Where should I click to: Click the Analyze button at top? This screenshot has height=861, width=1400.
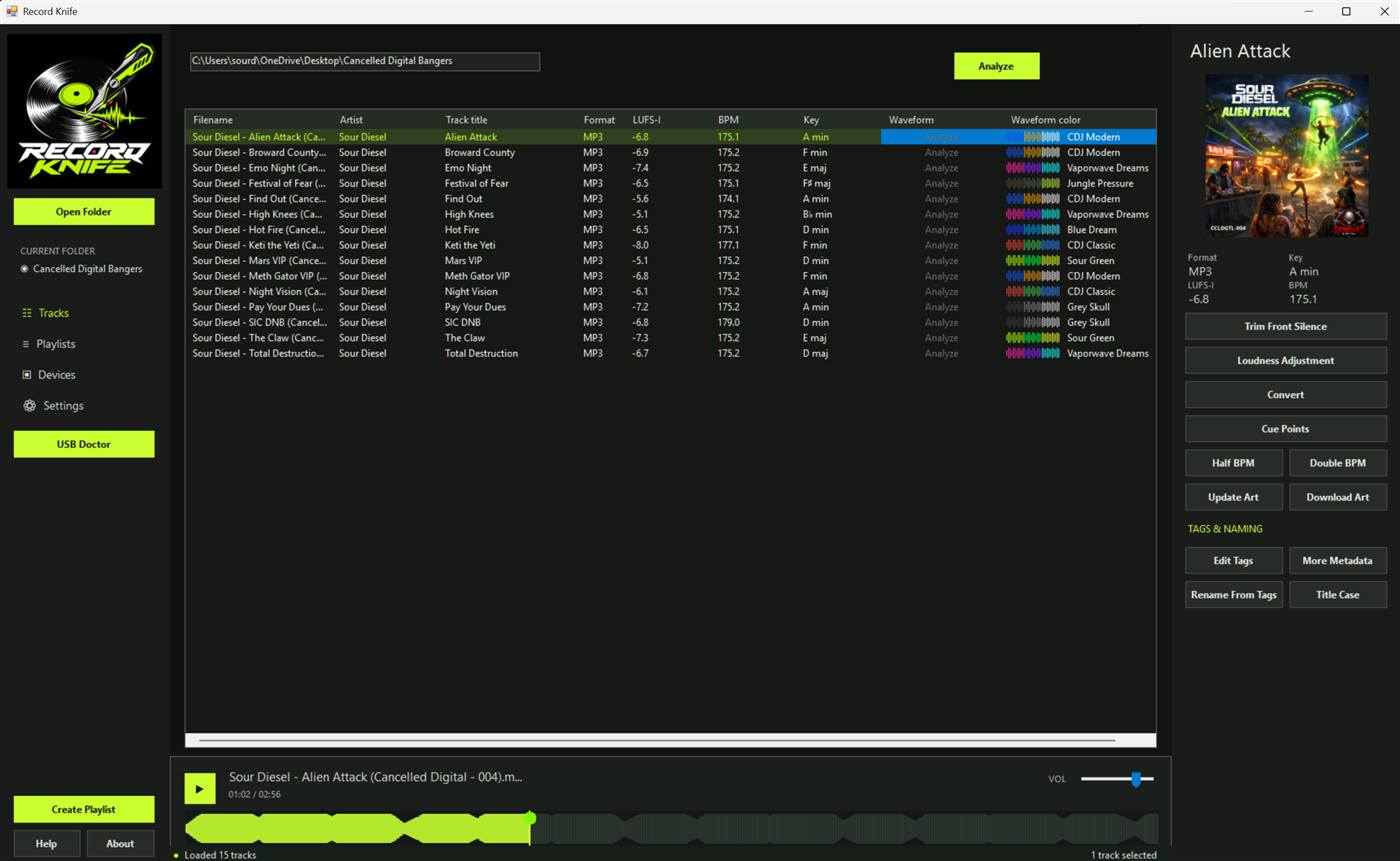(x=996, y=66)
